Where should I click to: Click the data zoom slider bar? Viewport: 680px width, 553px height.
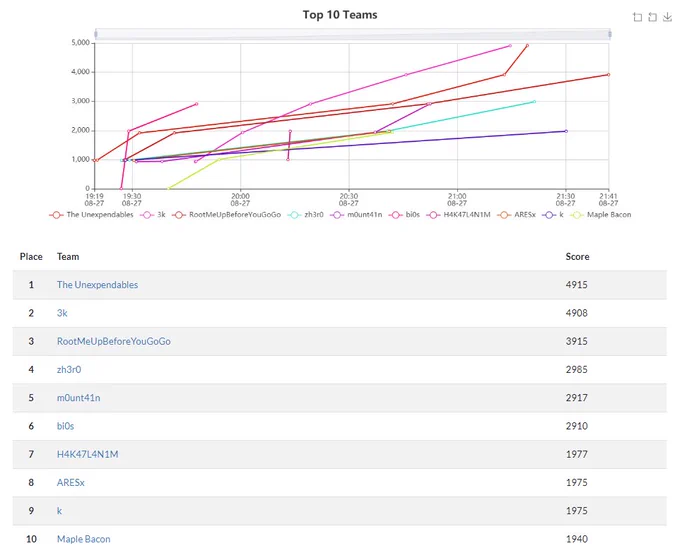(x=353, y=34)
